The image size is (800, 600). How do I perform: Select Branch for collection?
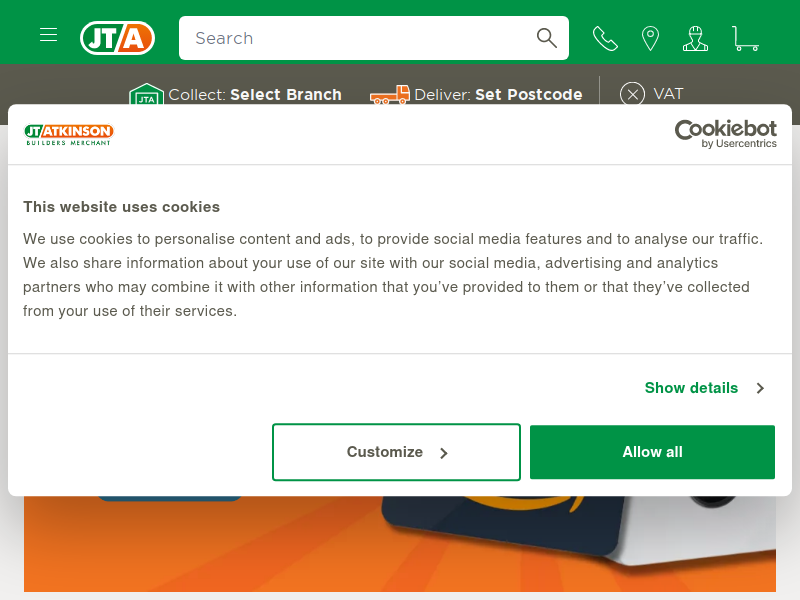(x=286, y=94)
